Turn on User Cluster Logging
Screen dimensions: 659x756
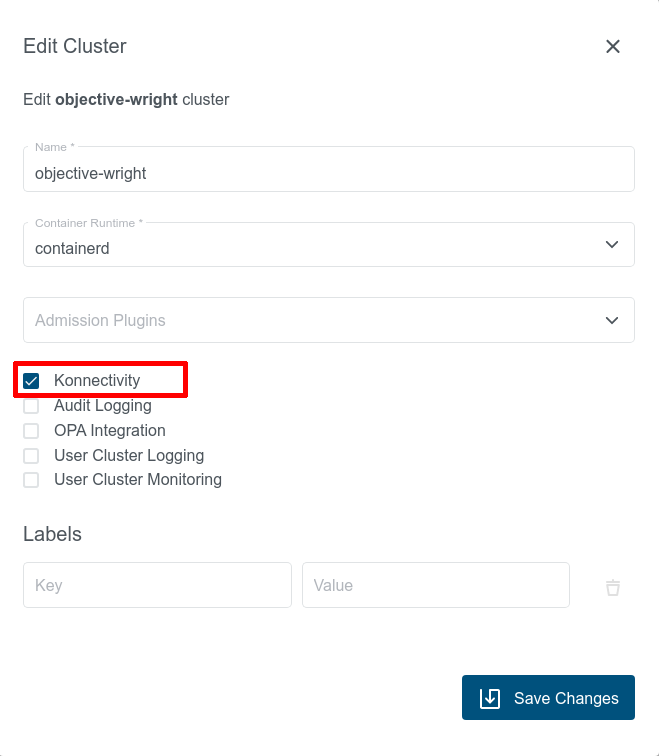pos(31,456)
